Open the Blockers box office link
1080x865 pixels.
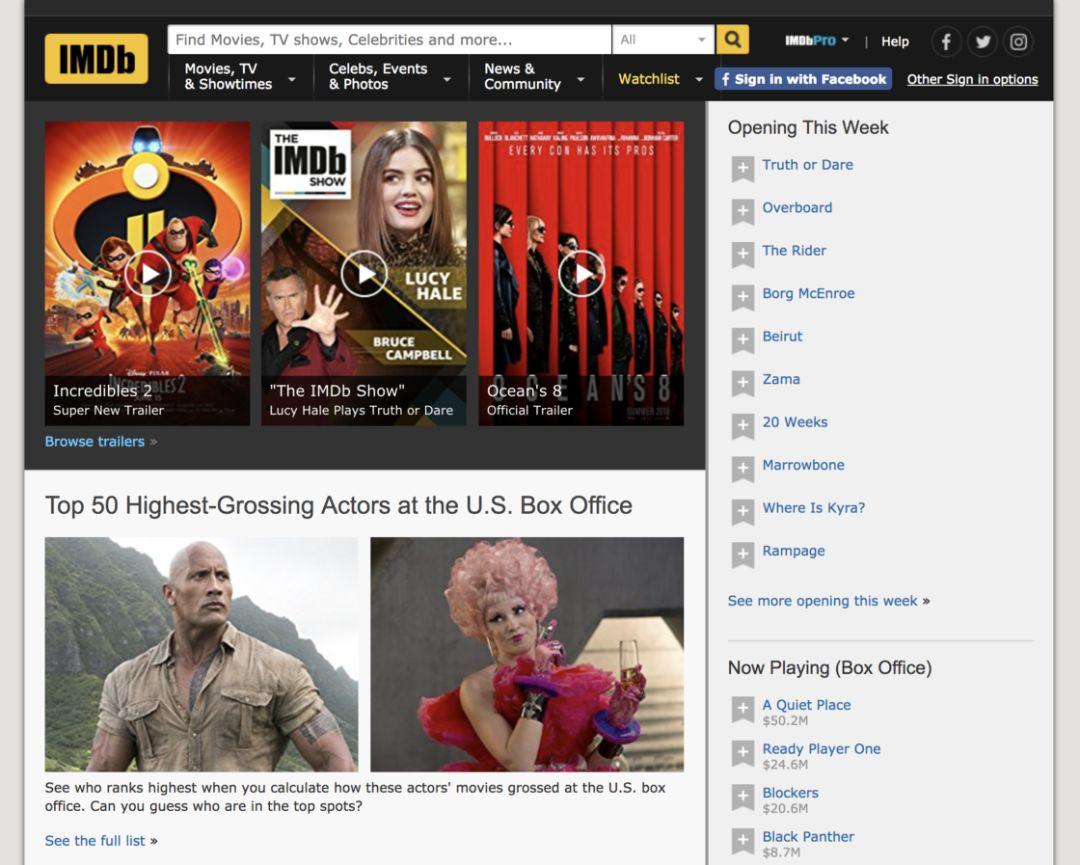(x=790, y=793)
